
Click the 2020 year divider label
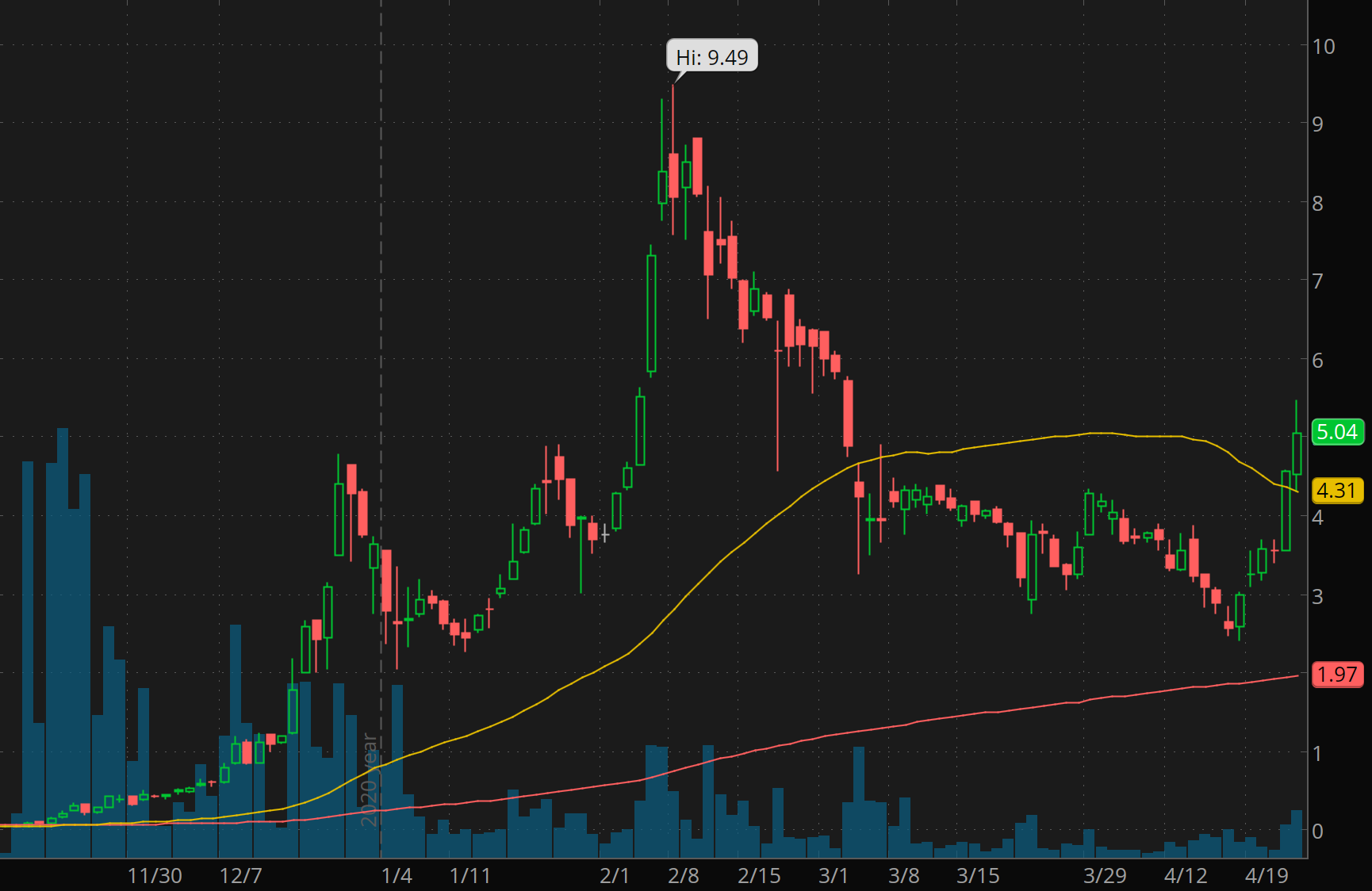(x=370, y=780)
